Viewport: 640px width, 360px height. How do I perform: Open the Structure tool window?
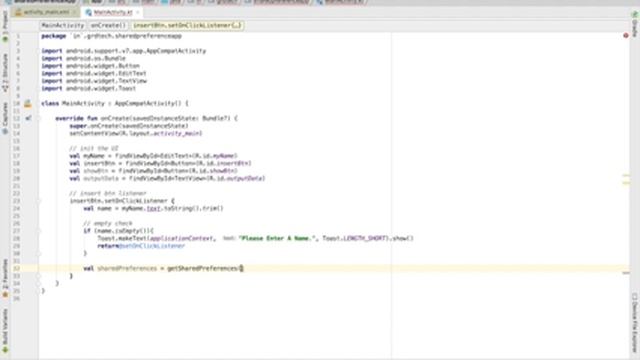pos(5,73)
